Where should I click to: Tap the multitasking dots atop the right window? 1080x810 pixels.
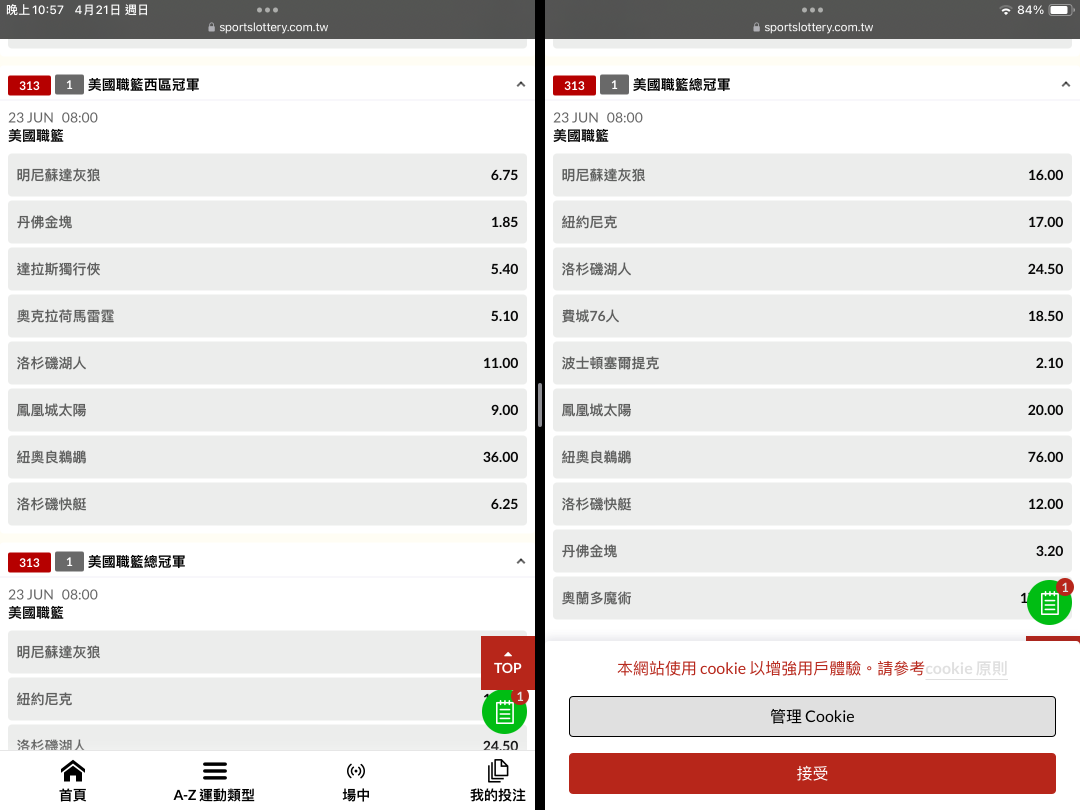812,10
